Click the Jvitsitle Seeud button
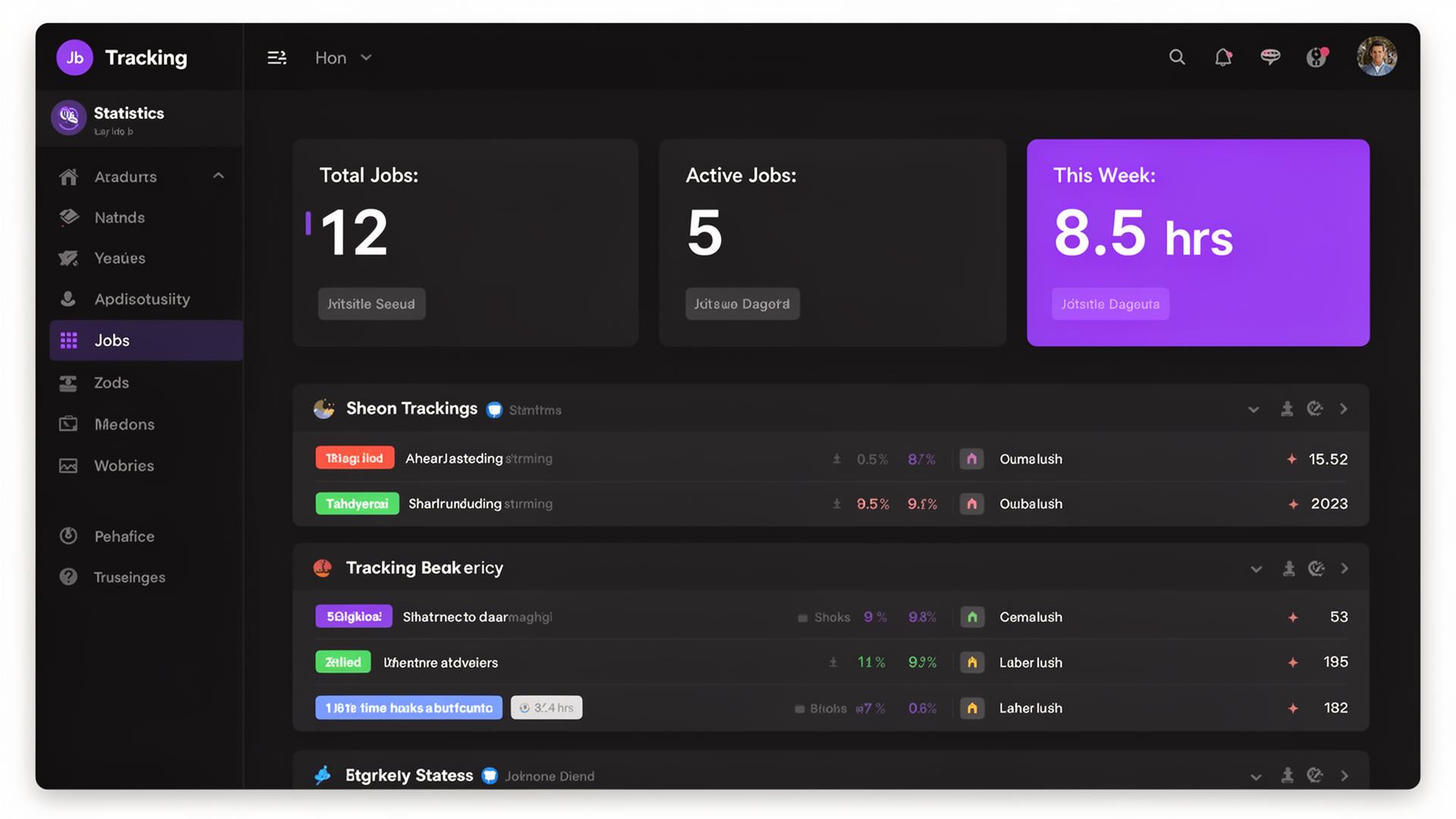 372,304
